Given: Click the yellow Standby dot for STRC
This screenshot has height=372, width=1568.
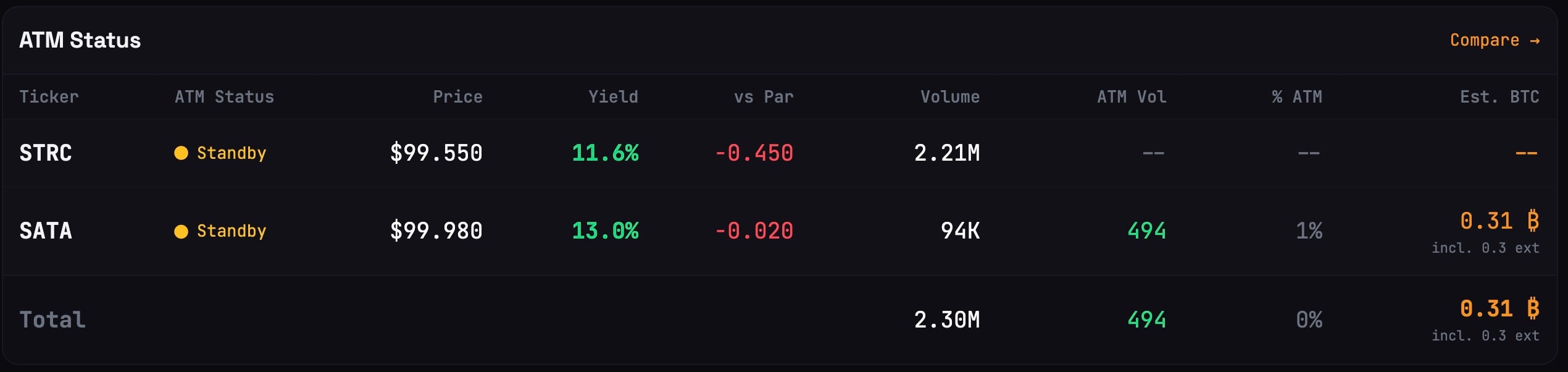Looking at the screenshot, I should (x=181, y=153).
